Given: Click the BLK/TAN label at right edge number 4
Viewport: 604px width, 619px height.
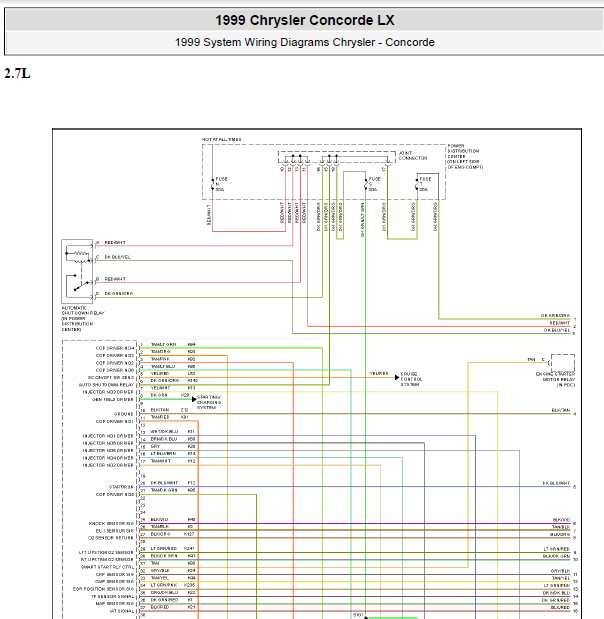Looking at the screenshot, I should [561, 411].
